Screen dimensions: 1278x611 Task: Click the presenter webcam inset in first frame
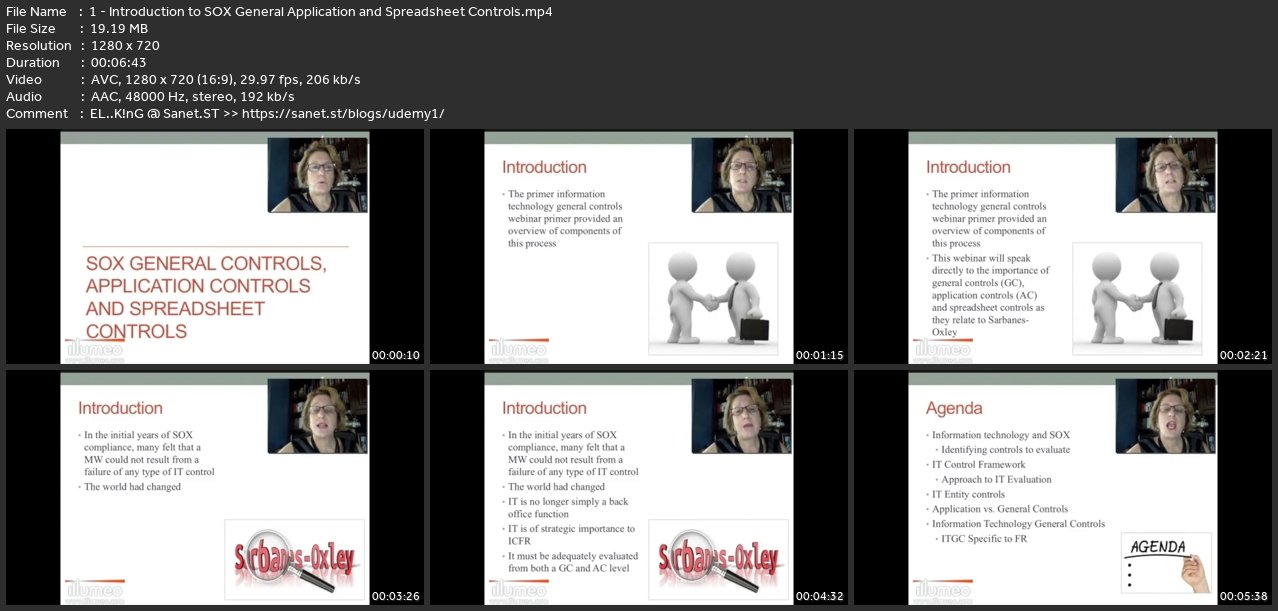[x=318, y=175]
